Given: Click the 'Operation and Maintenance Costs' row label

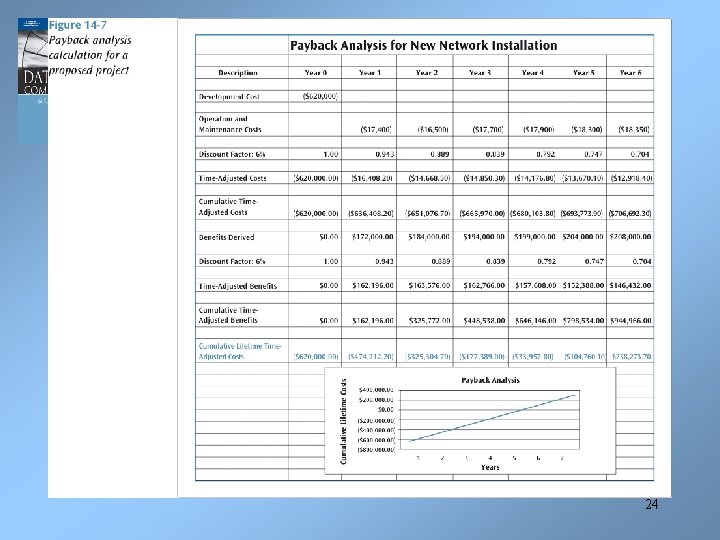Looking at the screenshot, I should pyautogui.click(x=230, y=124).
